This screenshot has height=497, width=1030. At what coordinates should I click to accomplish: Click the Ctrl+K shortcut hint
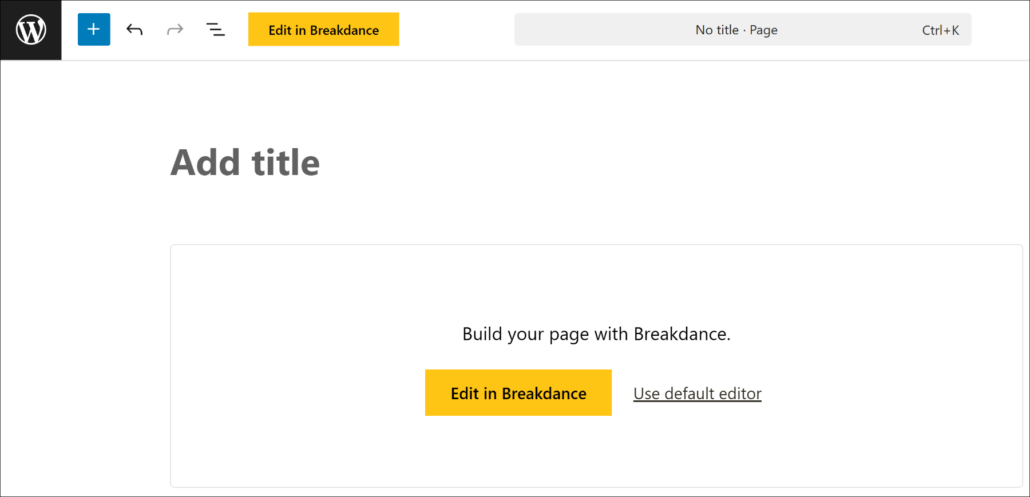click(940, 30)
